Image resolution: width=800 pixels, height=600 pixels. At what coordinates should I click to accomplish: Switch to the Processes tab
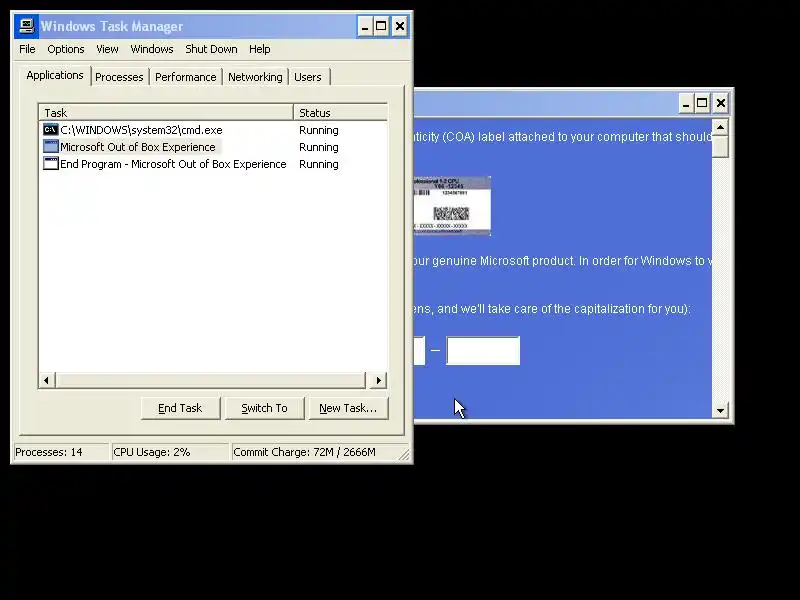119,77
